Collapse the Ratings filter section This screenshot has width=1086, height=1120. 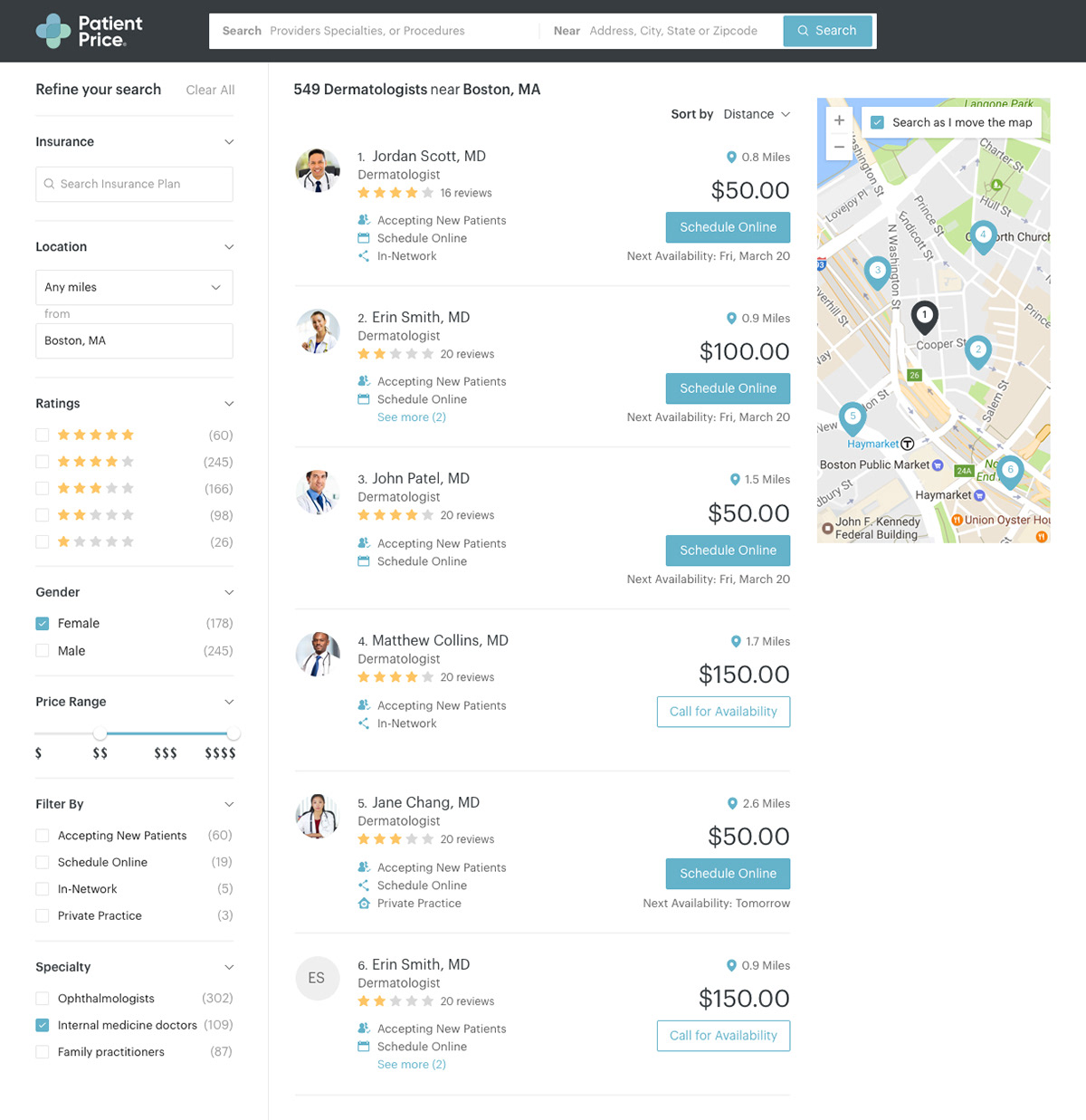click(229, 404)
